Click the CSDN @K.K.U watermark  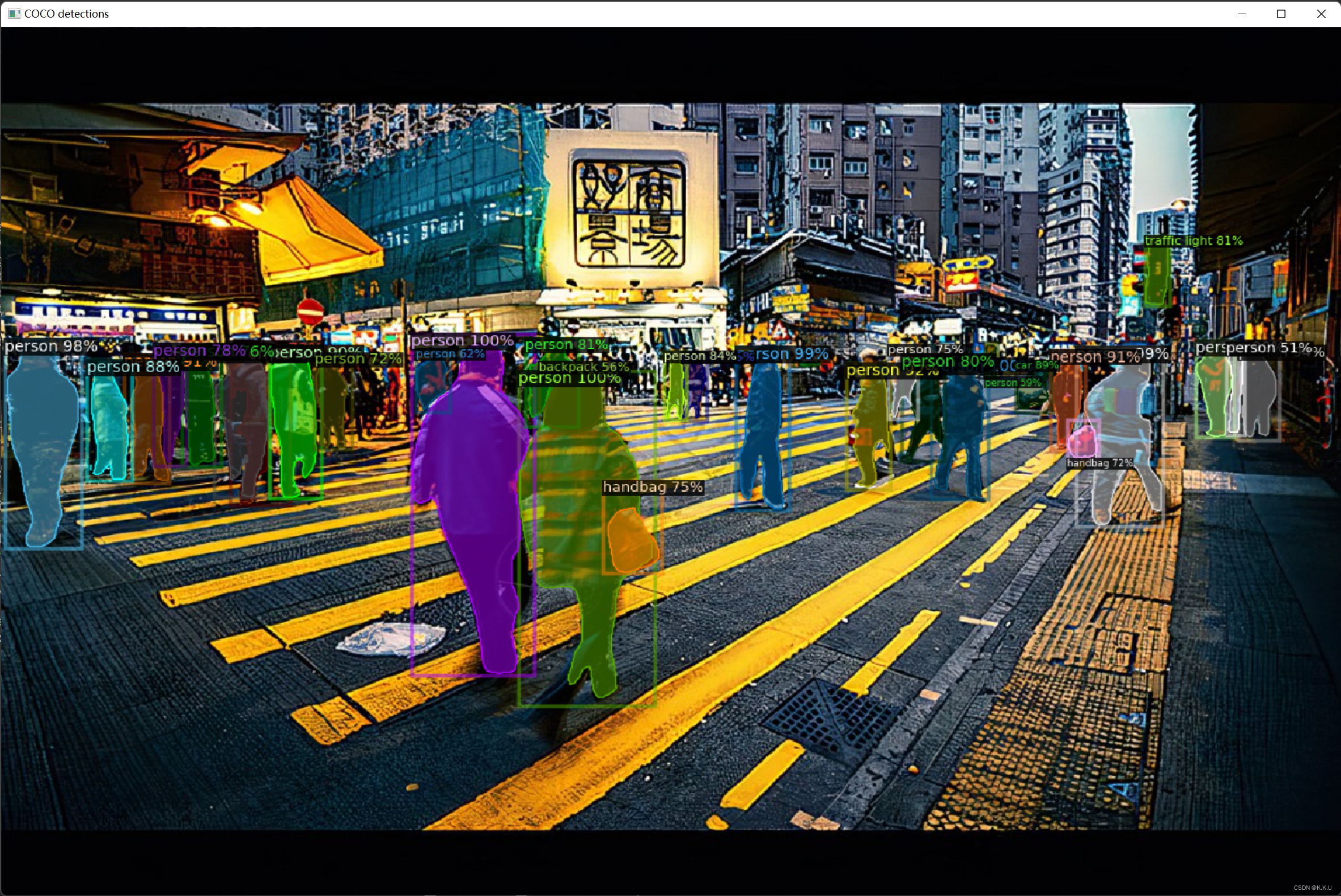pos(1312,887)
